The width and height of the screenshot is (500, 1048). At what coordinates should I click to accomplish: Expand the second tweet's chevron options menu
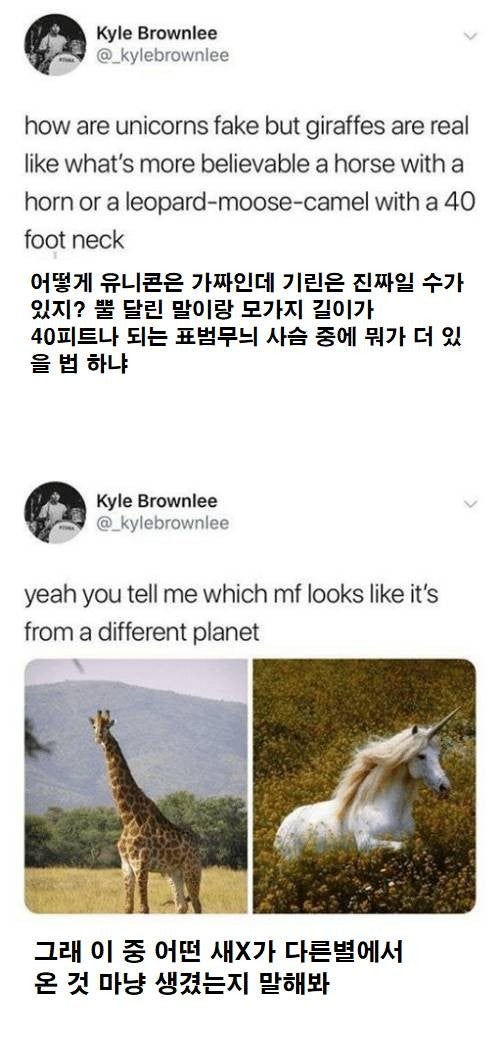(x=471, y=504)
